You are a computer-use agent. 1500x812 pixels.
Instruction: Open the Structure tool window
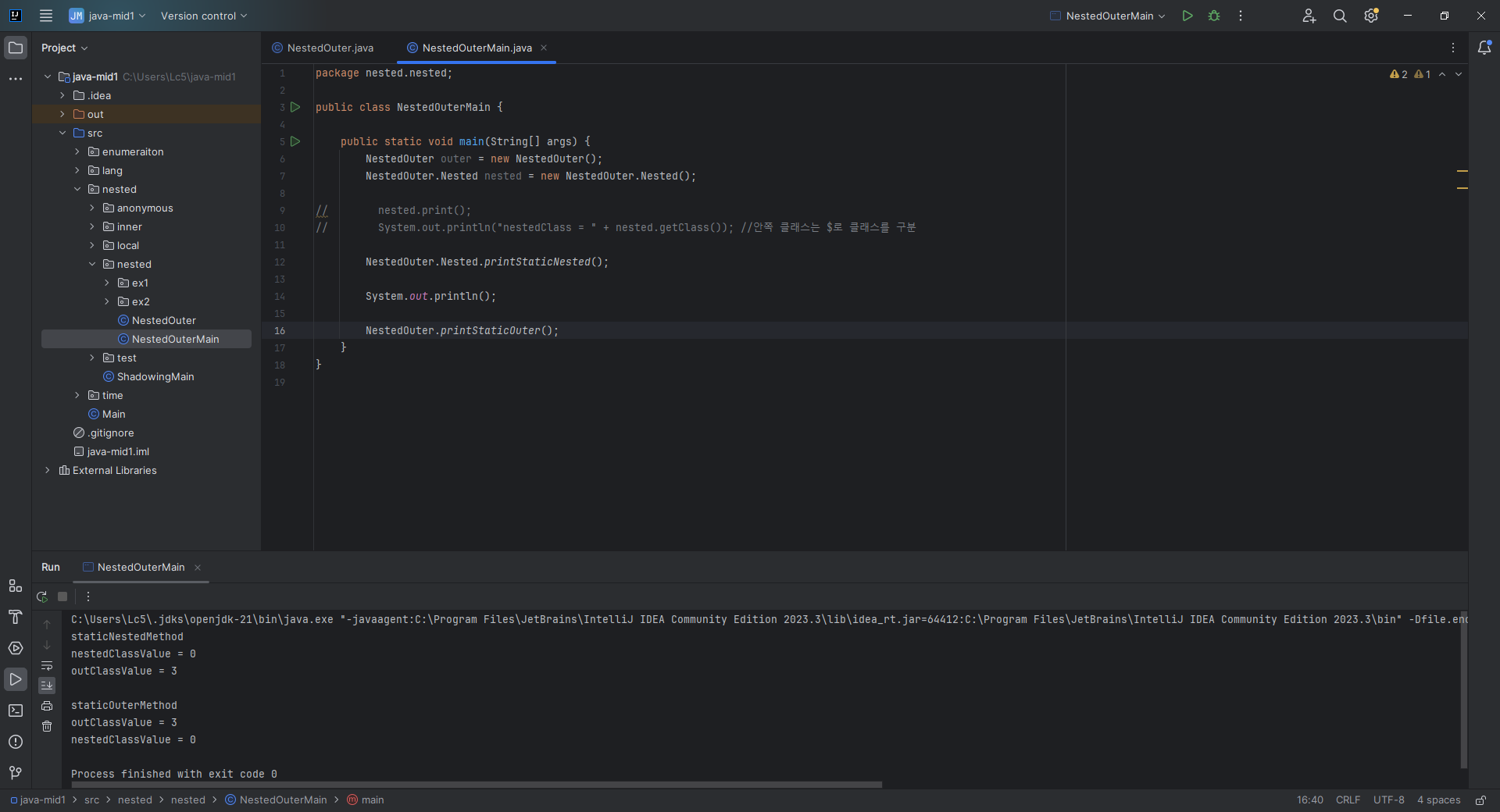pos(16,586)
